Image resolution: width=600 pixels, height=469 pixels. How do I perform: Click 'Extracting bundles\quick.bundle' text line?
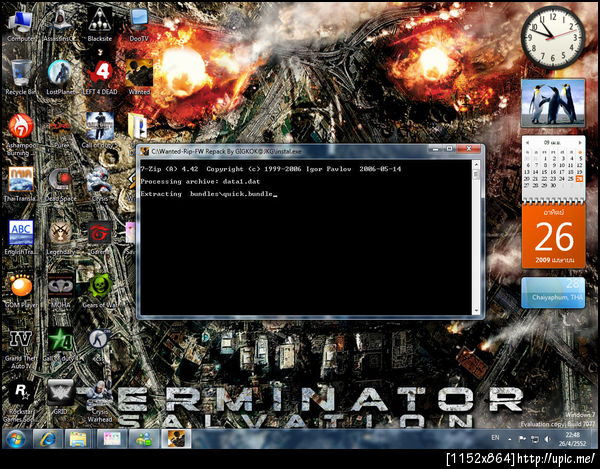(207, 194)
